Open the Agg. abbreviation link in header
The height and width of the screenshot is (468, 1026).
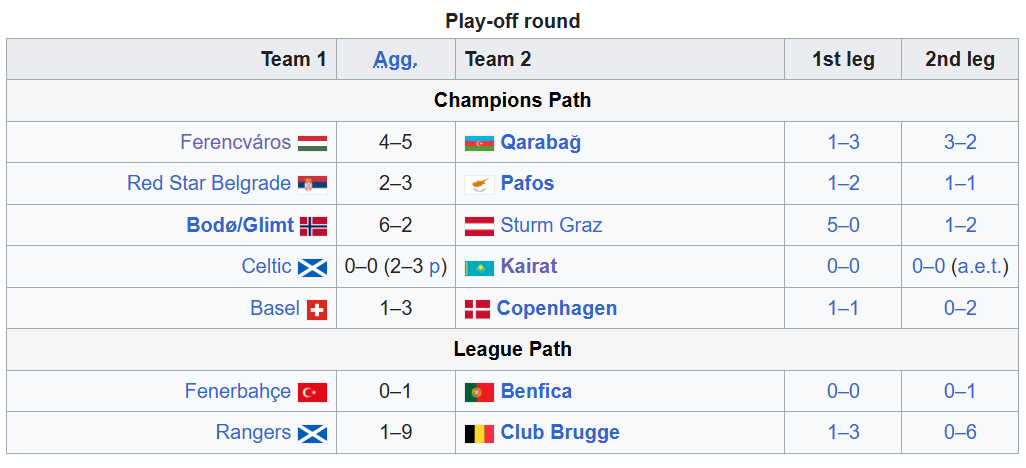(x=395, y=60)
